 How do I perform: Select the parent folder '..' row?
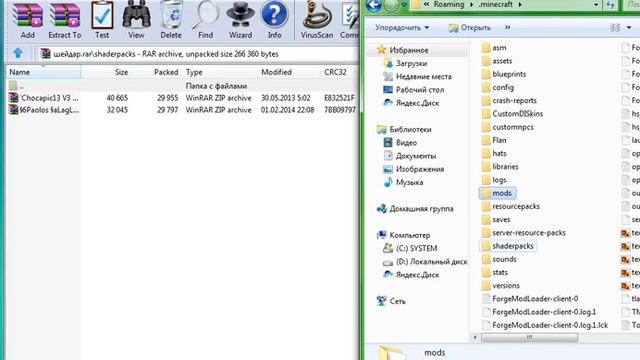tap(182, 86)
